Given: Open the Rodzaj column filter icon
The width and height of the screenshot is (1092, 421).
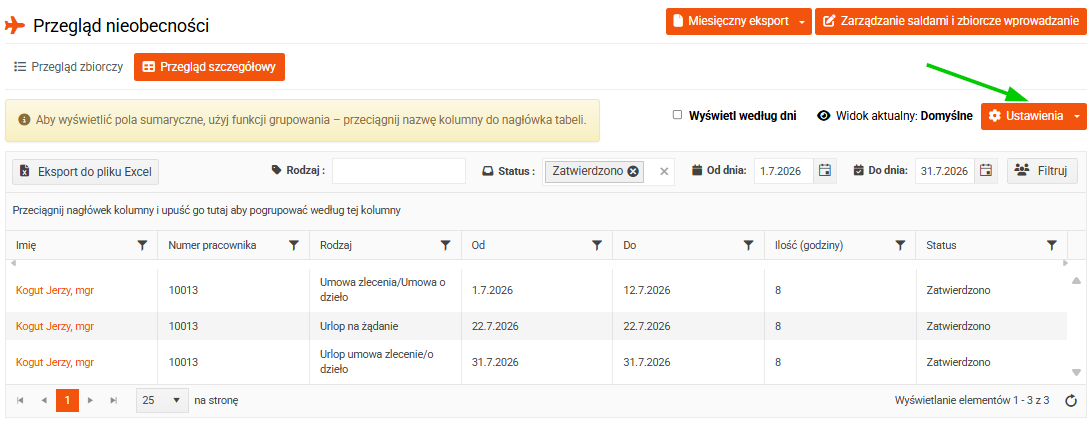Looking at the screenshot, I should coord(446,245).
